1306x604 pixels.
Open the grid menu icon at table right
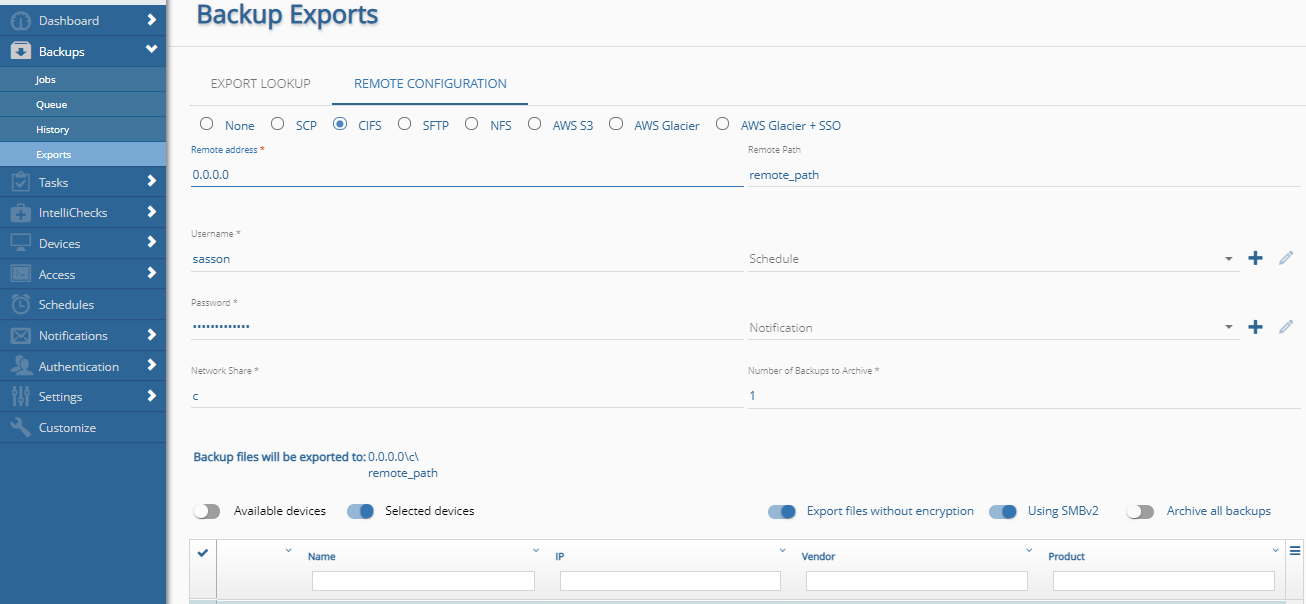pyautogui.click(x=1295, y=550)
